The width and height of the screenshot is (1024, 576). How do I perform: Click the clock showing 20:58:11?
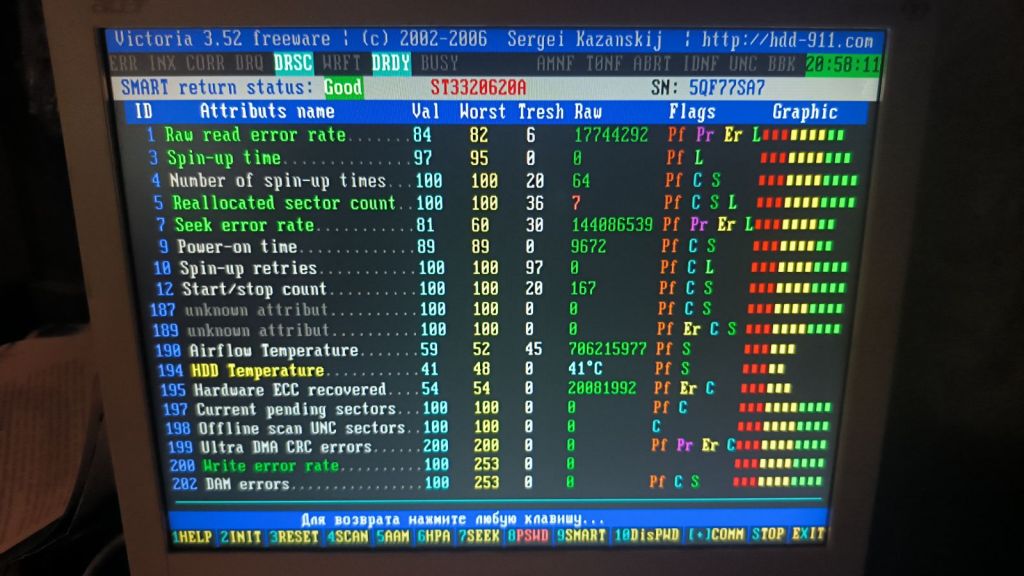pyautogui.click(x=843, y=65)
